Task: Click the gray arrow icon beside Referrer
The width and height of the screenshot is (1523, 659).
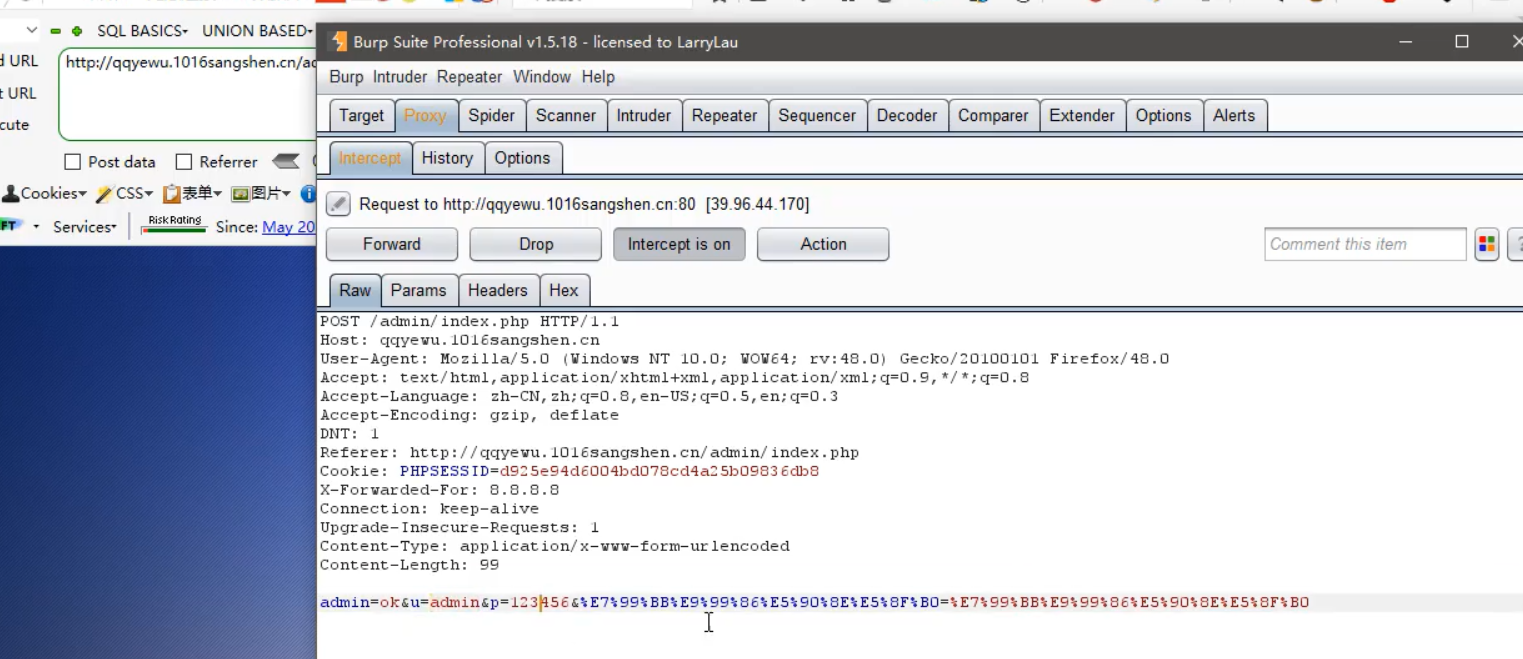Action: [x=286, y=161]
